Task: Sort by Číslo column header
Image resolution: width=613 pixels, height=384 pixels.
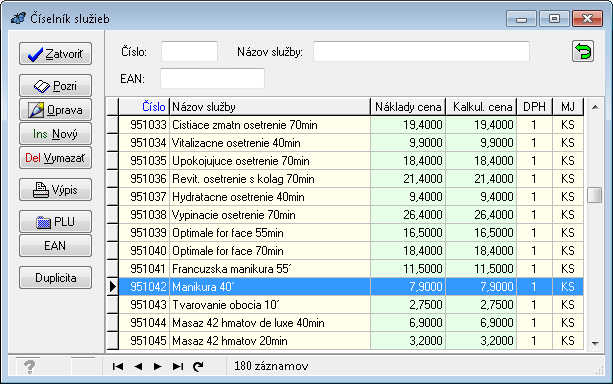Action: pyautogui.click(x=144, y=107)
